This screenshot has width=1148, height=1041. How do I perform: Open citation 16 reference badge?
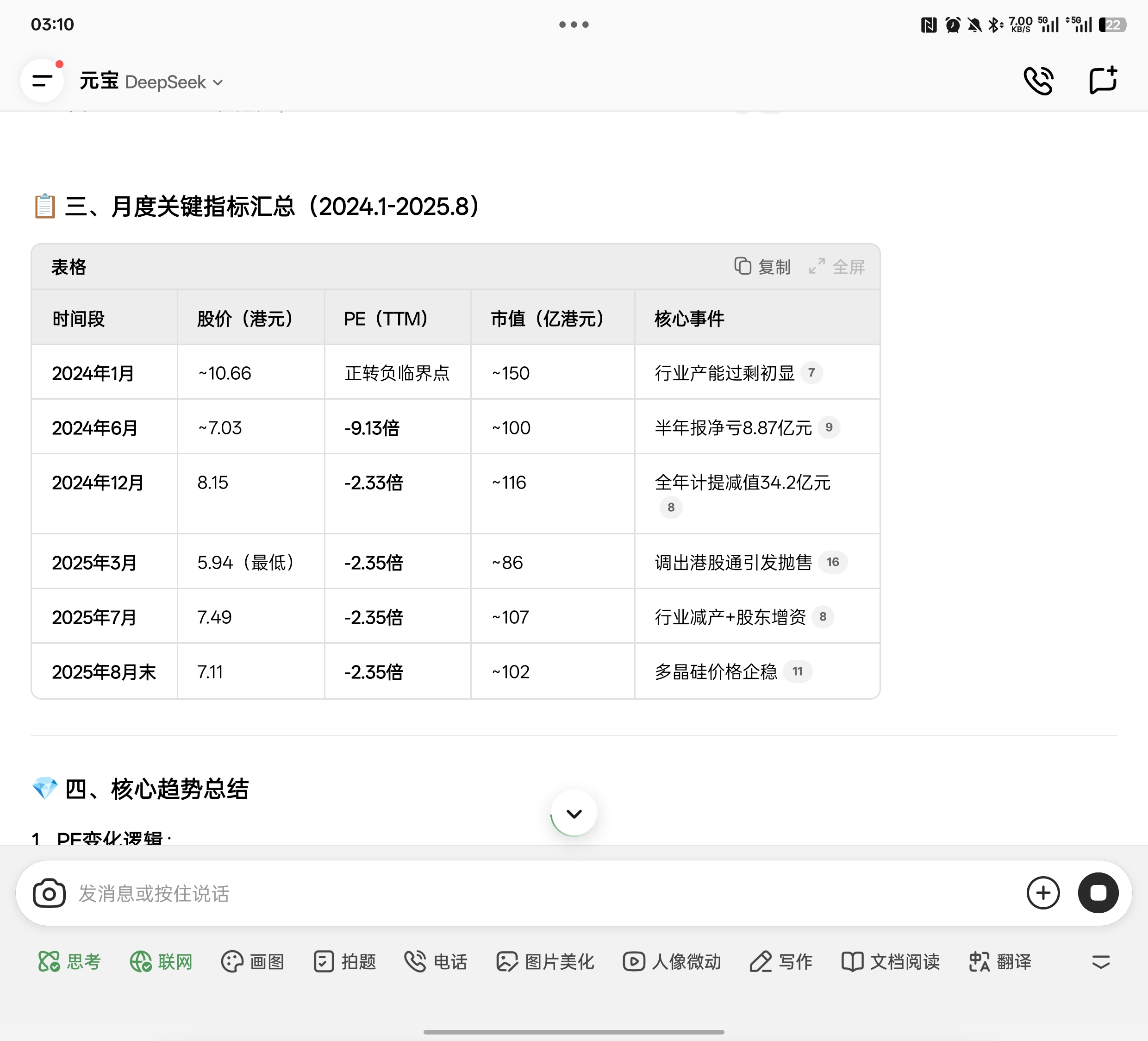832,562
